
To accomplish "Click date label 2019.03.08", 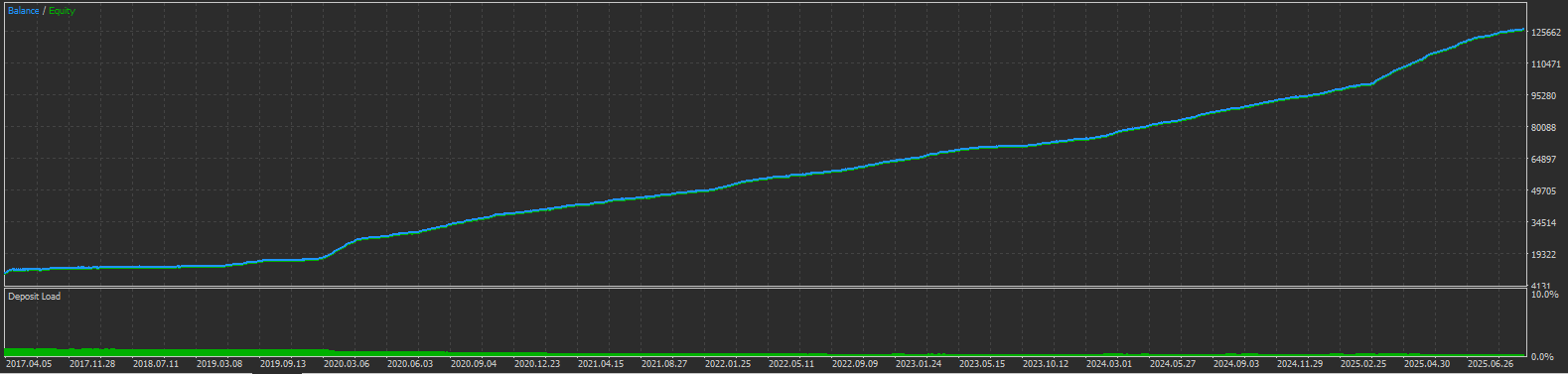I will [x=219, y=364].
